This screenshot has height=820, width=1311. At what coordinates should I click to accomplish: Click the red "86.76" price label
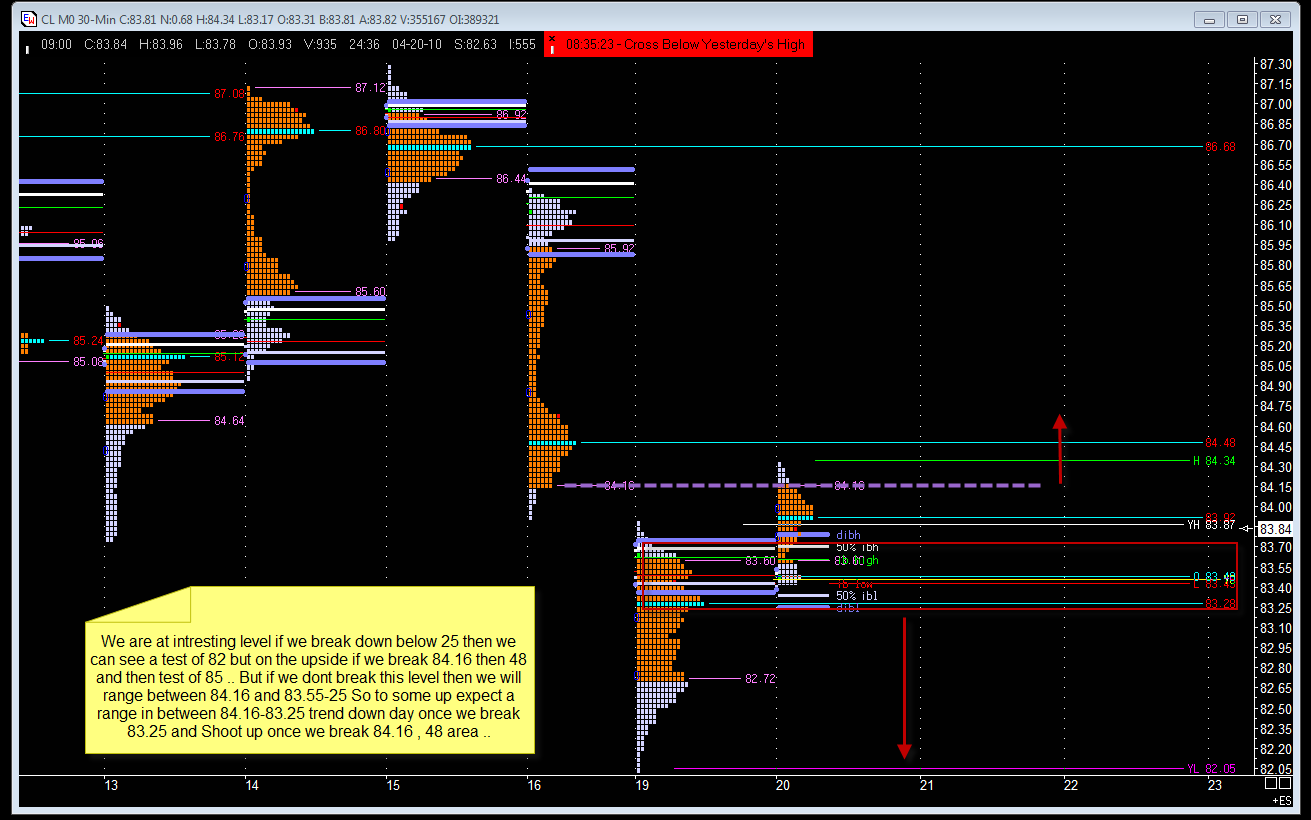click(x=229, y=137)
